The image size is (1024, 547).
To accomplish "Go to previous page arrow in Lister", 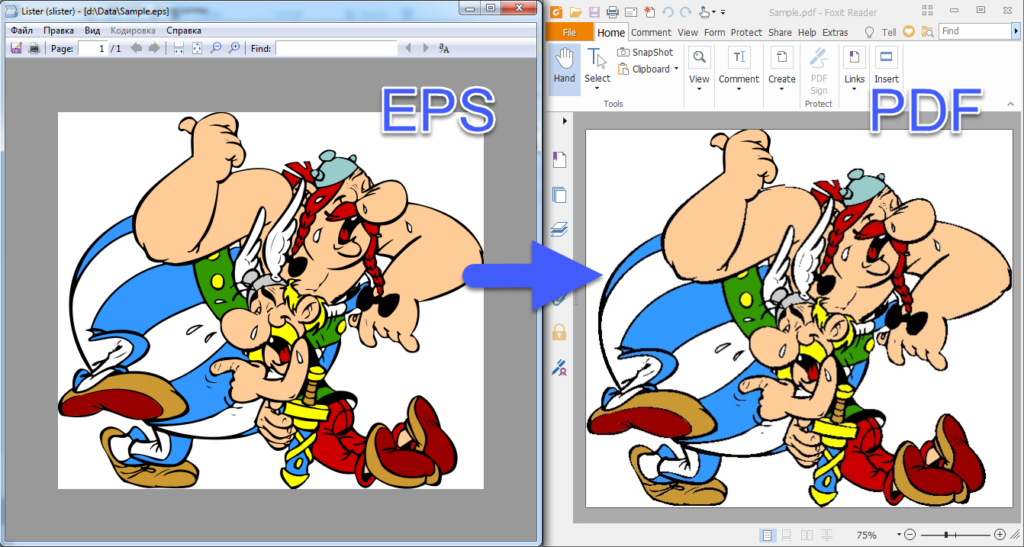I will (x=136, y=48).
